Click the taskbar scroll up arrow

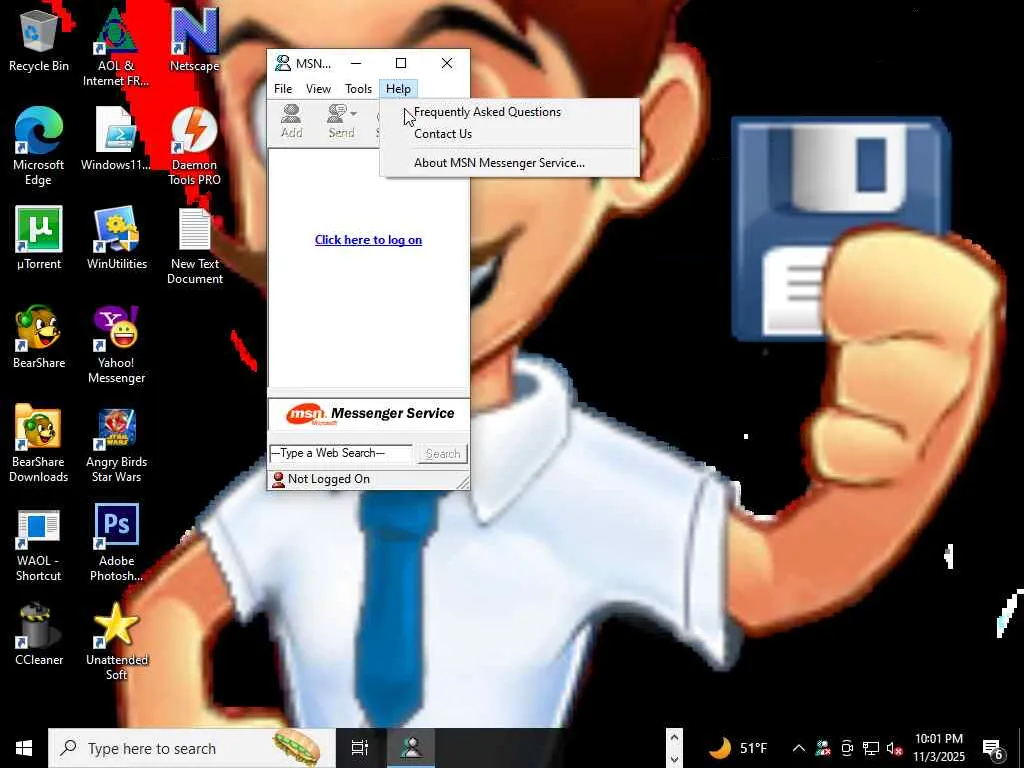674,738
